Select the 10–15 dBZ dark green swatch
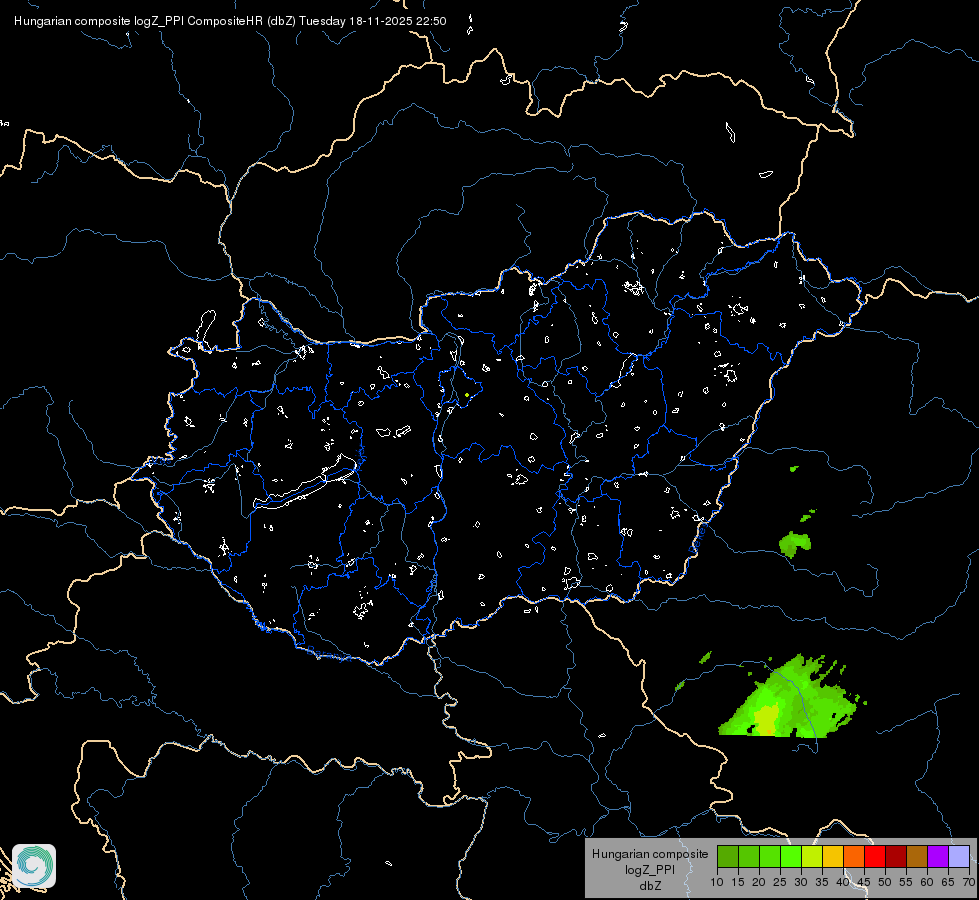 (727, 856)
